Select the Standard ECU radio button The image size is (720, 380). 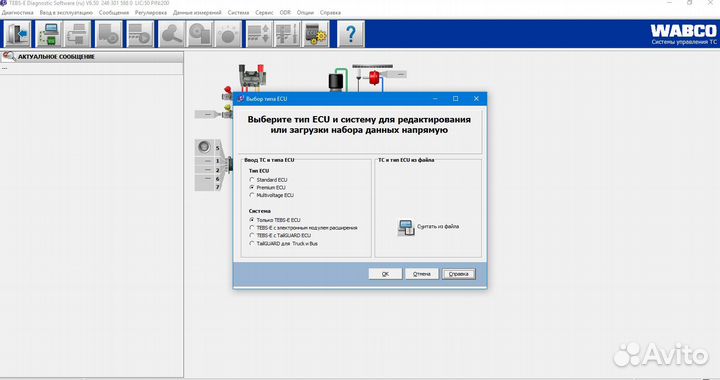[x=252, y=179]
